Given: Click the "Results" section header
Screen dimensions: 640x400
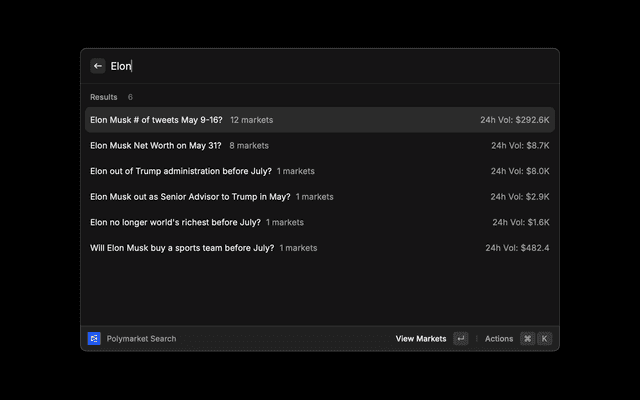Looking at the screenshot, I should coord(104,97).
